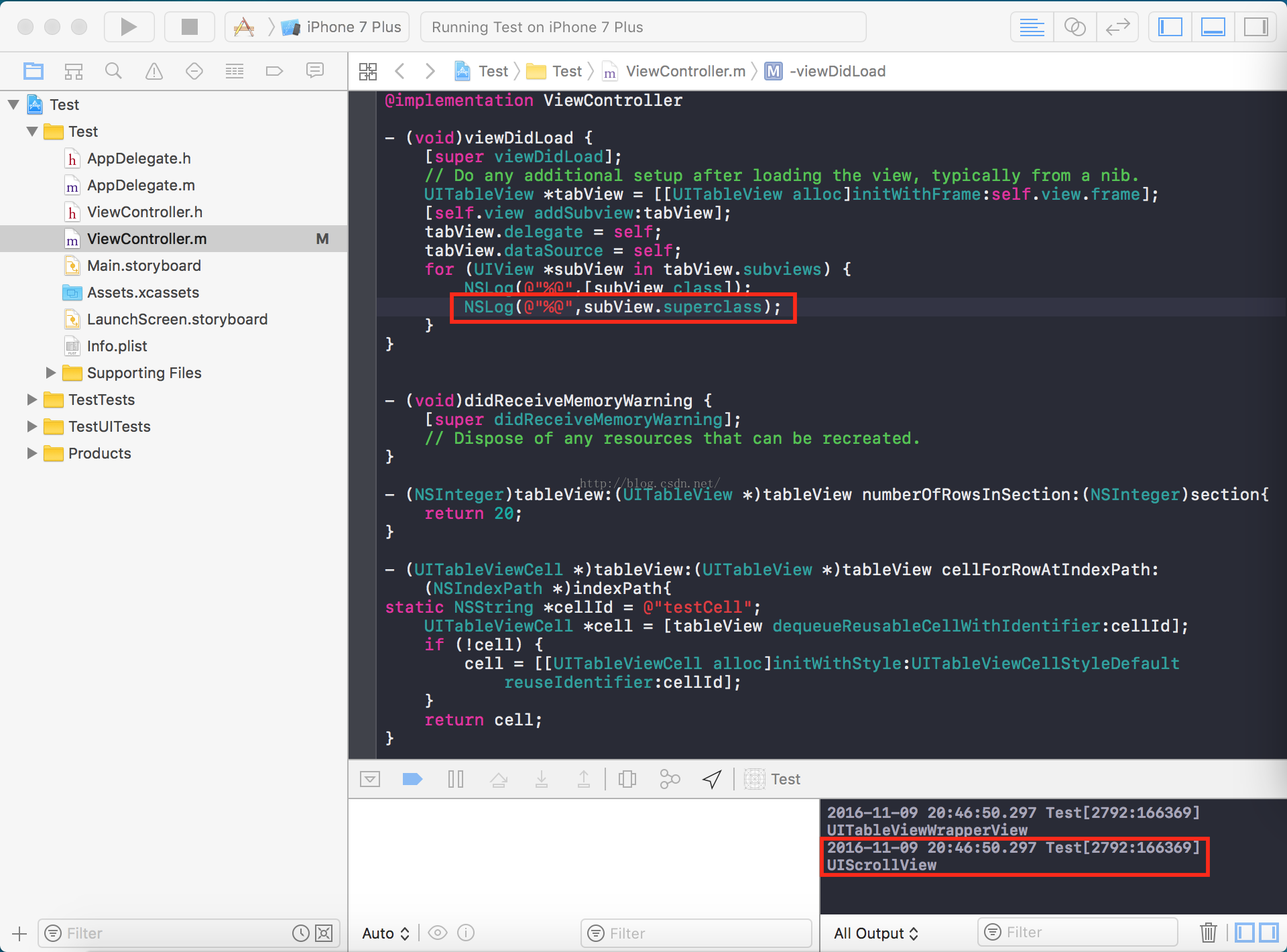This screenshot has width=1287, height=952.
Task: Open the Issue navigator tab
Action: 154,70
